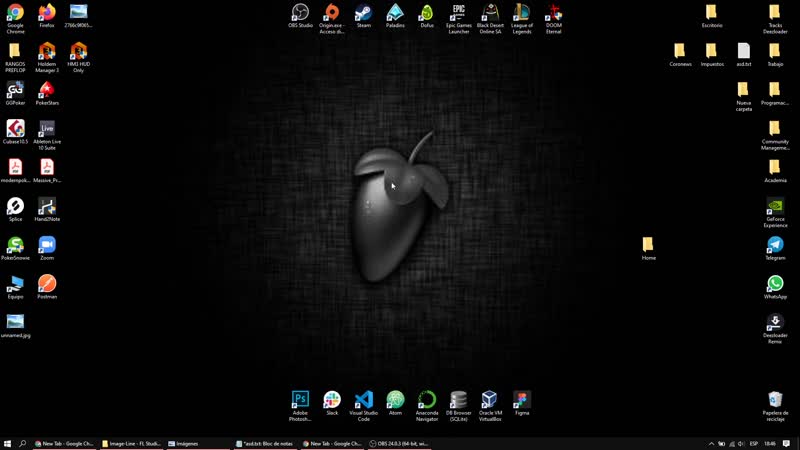Click the Anaconda Navigator shortcut
The image size is (800, 450).
point(427,400)
